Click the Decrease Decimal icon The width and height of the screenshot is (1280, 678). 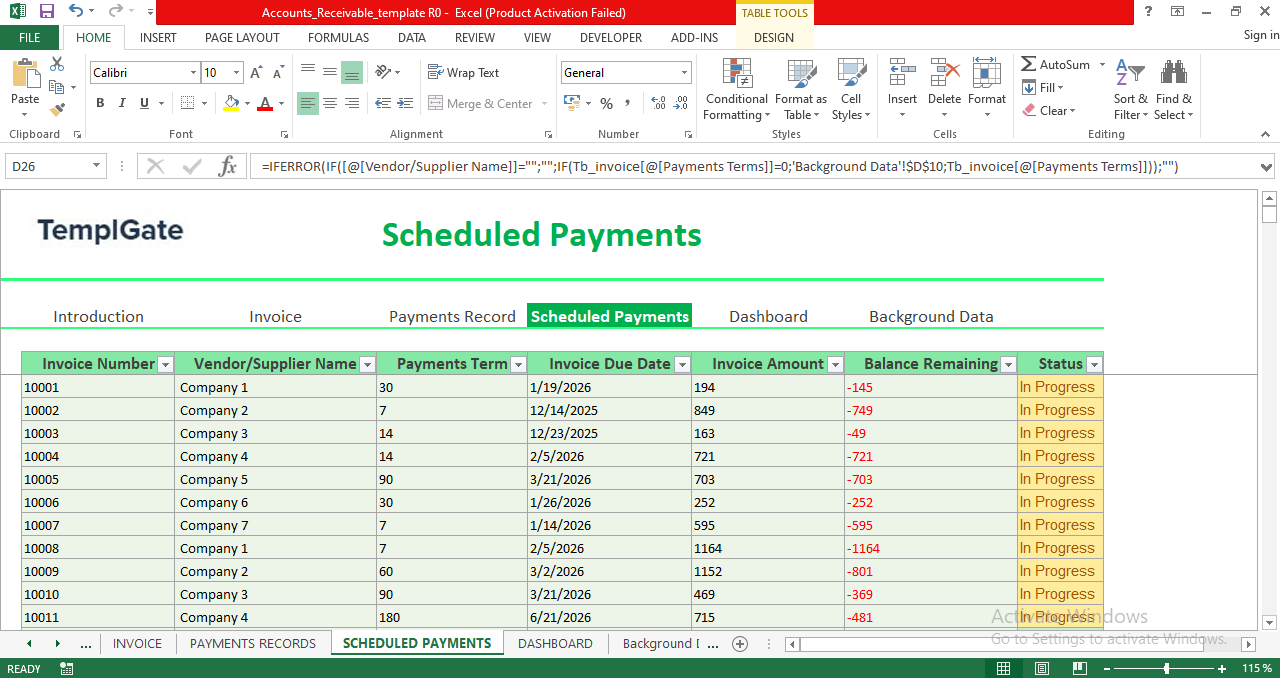point(683,103)
